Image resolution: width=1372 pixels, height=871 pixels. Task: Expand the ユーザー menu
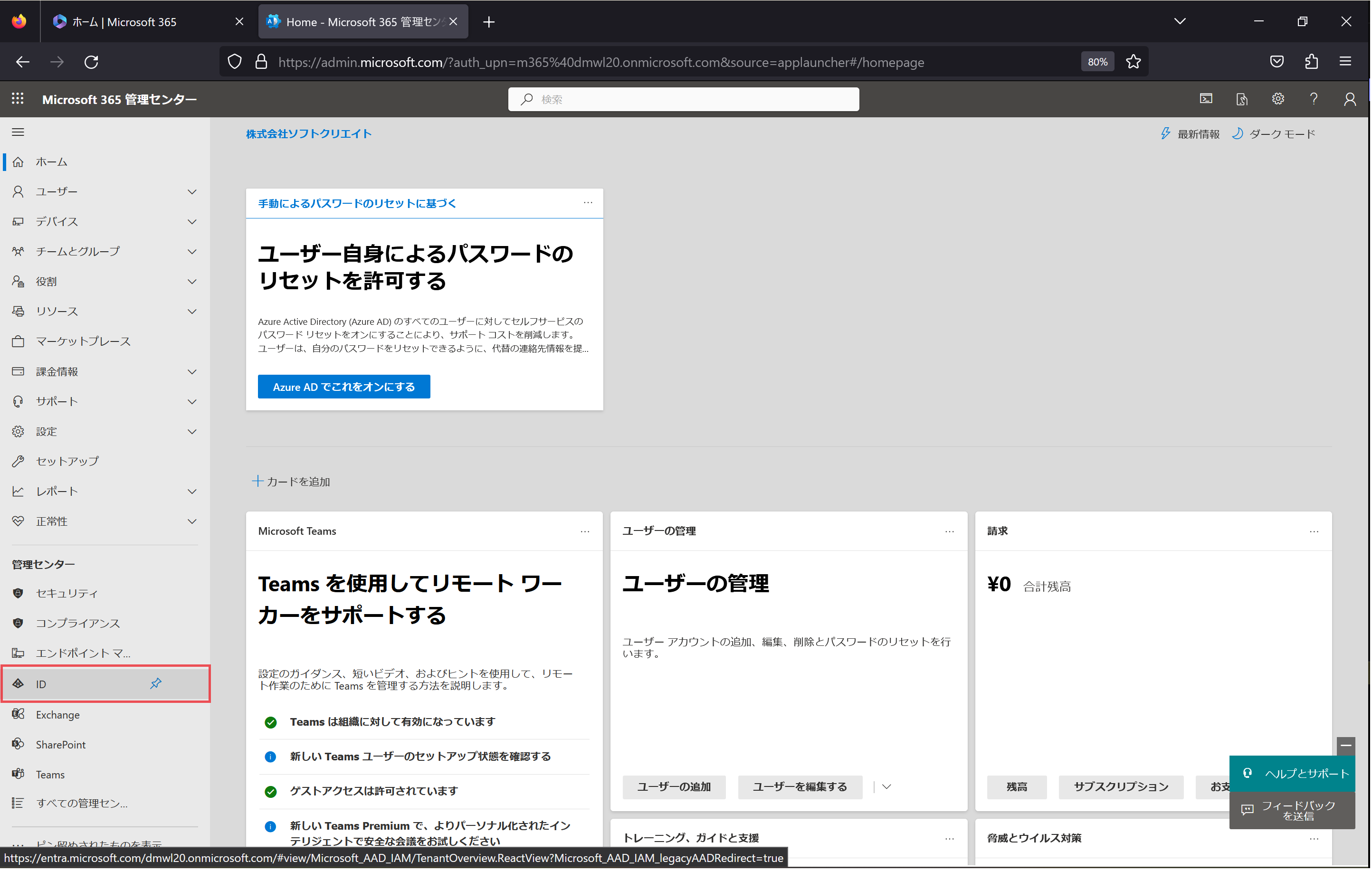point(192,192)
